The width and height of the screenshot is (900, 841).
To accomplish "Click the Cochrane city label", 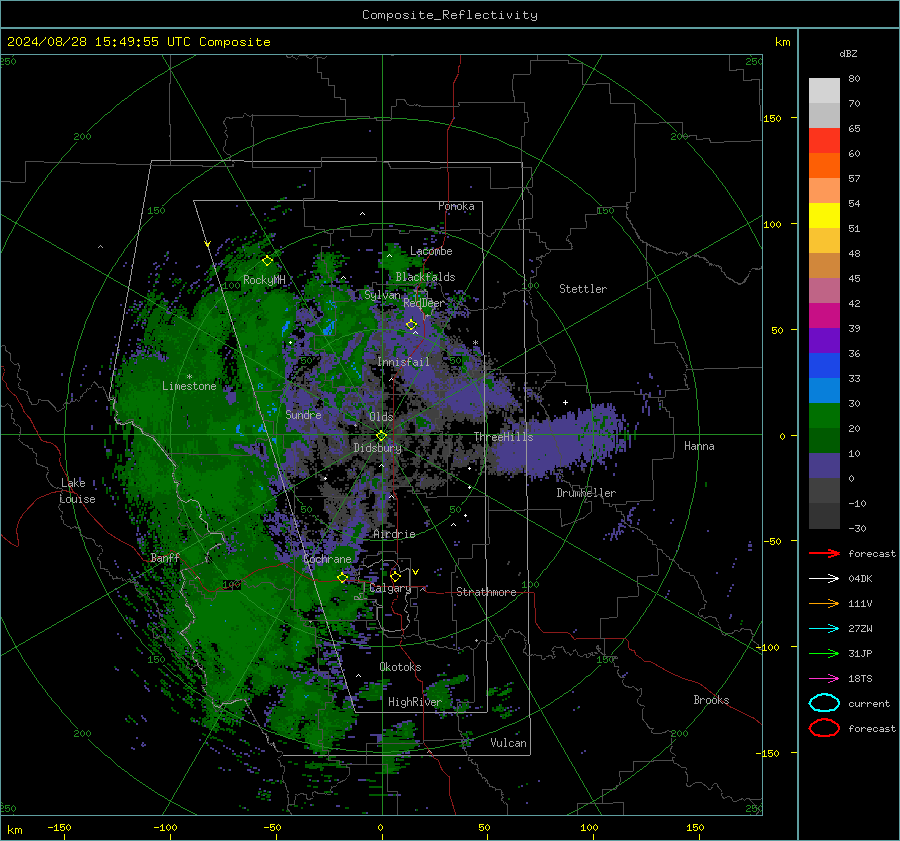I will pos(327,559).
